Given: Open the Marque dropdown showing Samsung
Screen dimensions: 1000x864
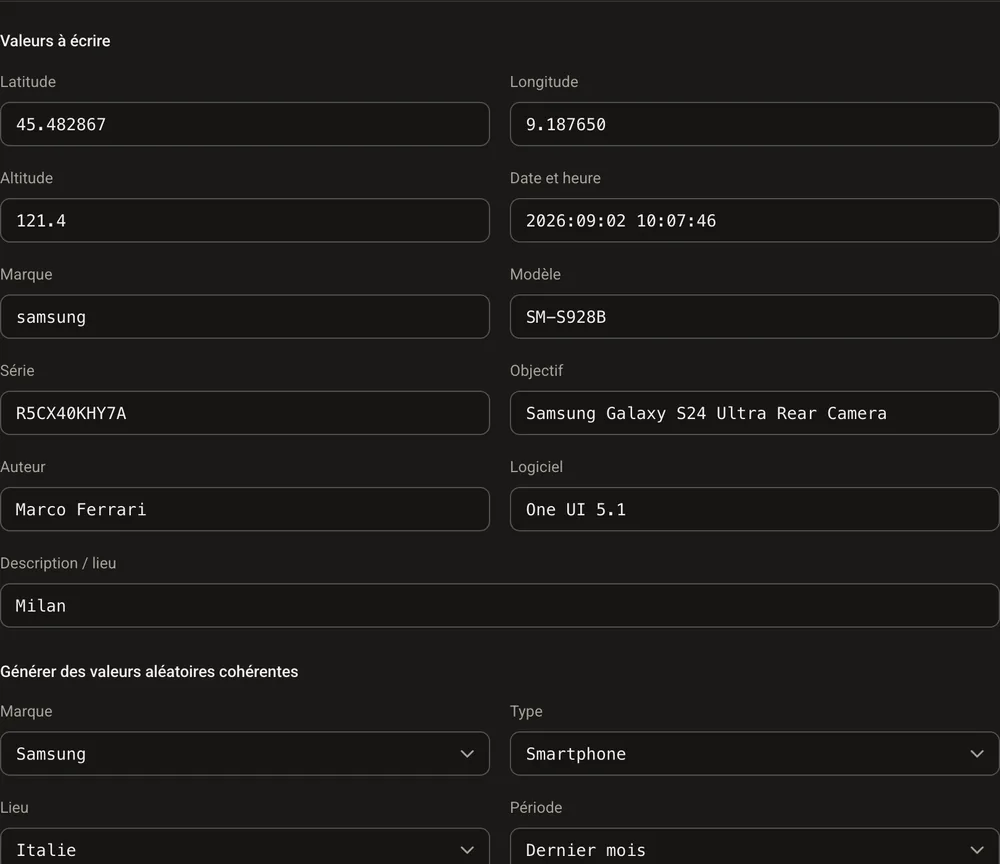Looking at the screenshot, I should 245,754.
